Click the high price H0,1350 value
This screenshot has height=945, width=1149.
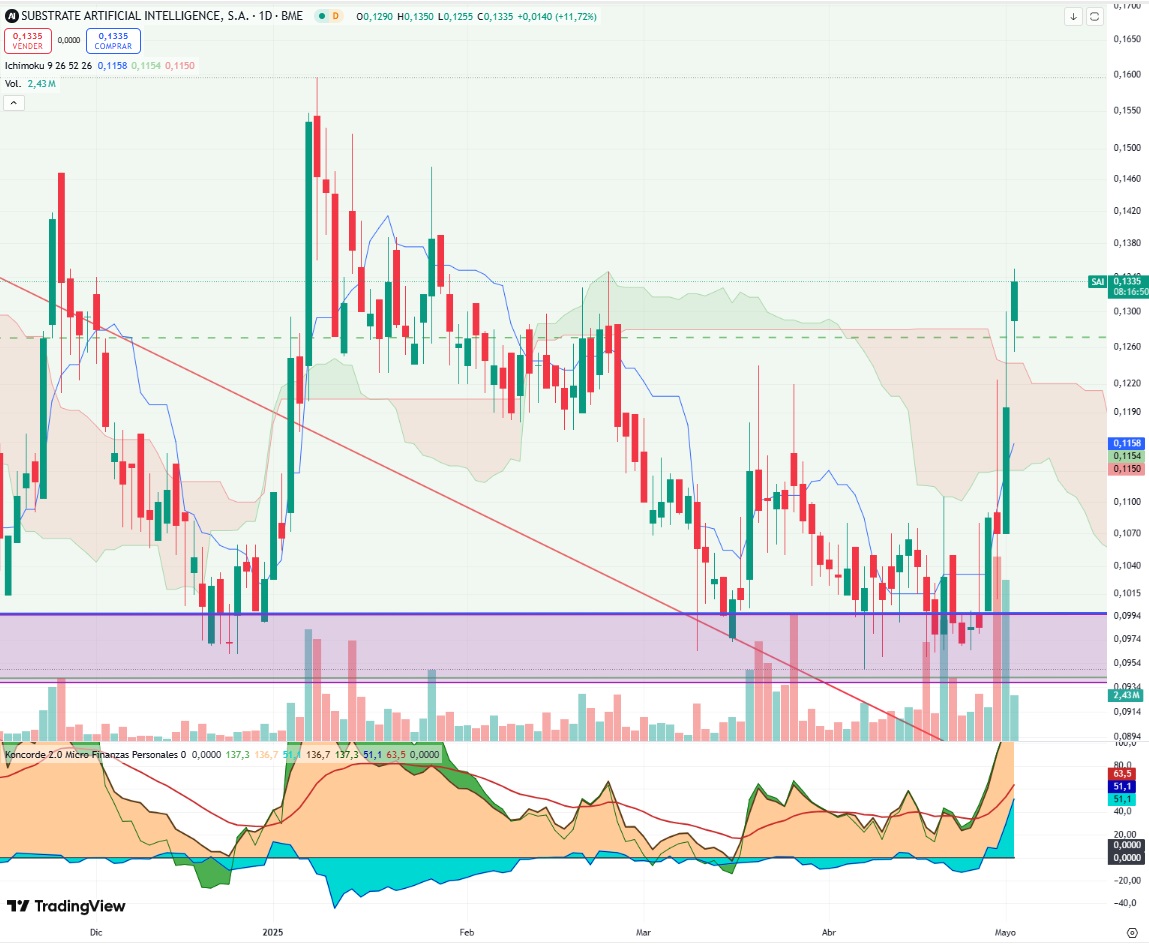pyautogui.click(x=415, y=16)
